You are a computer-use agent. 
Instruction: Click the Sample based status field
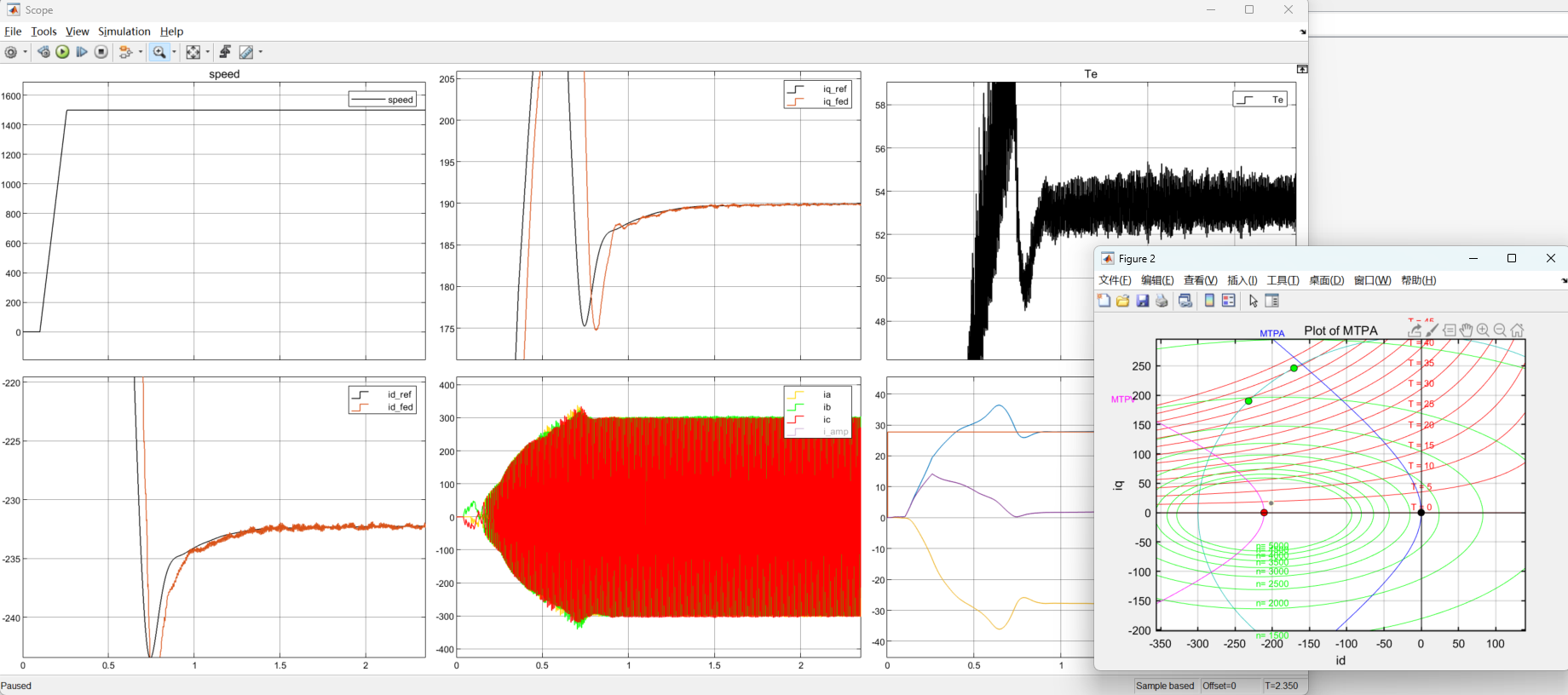click(1165, 686)
